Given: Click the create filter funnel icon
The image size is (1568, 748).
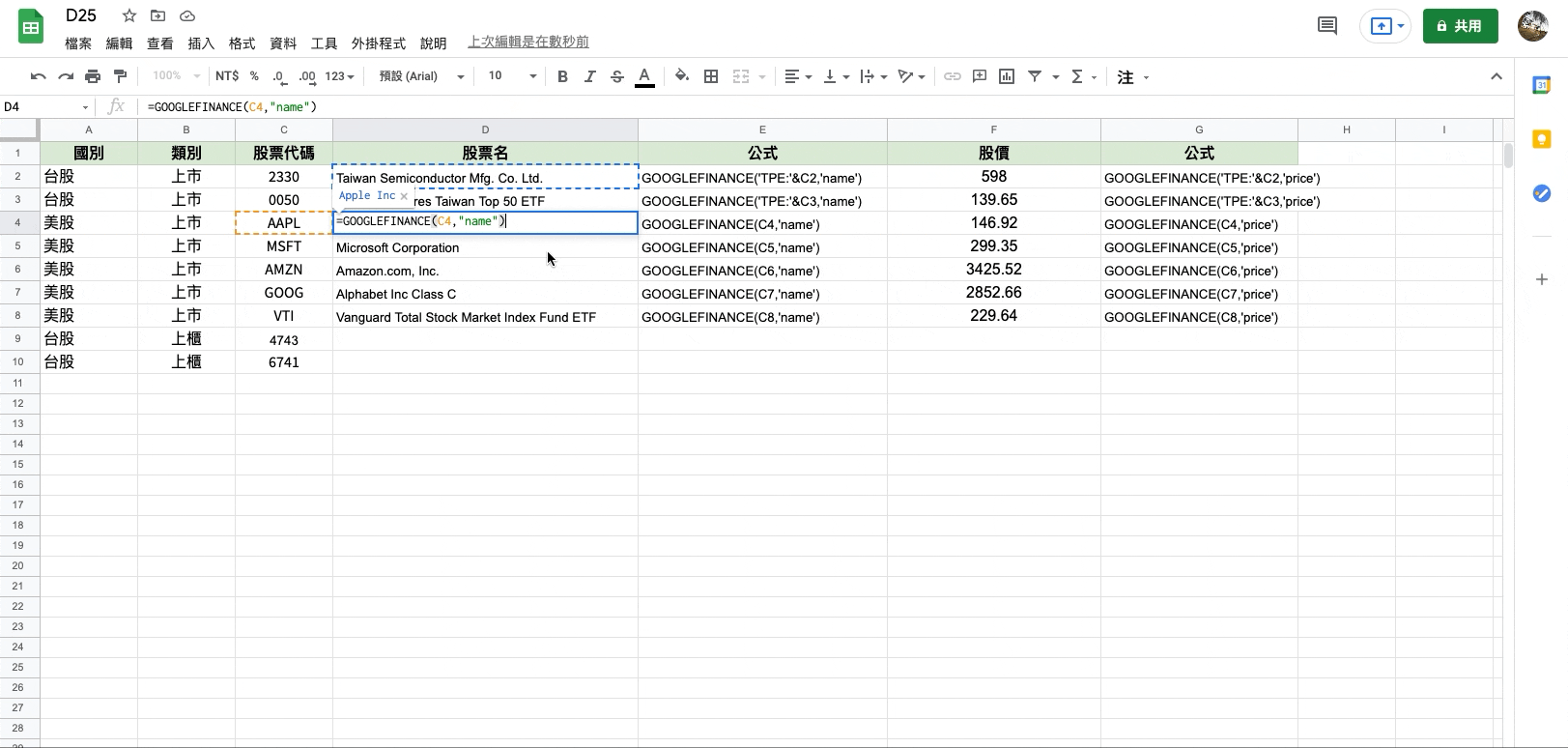Looking at the screenshot, I should point(1035,76).
